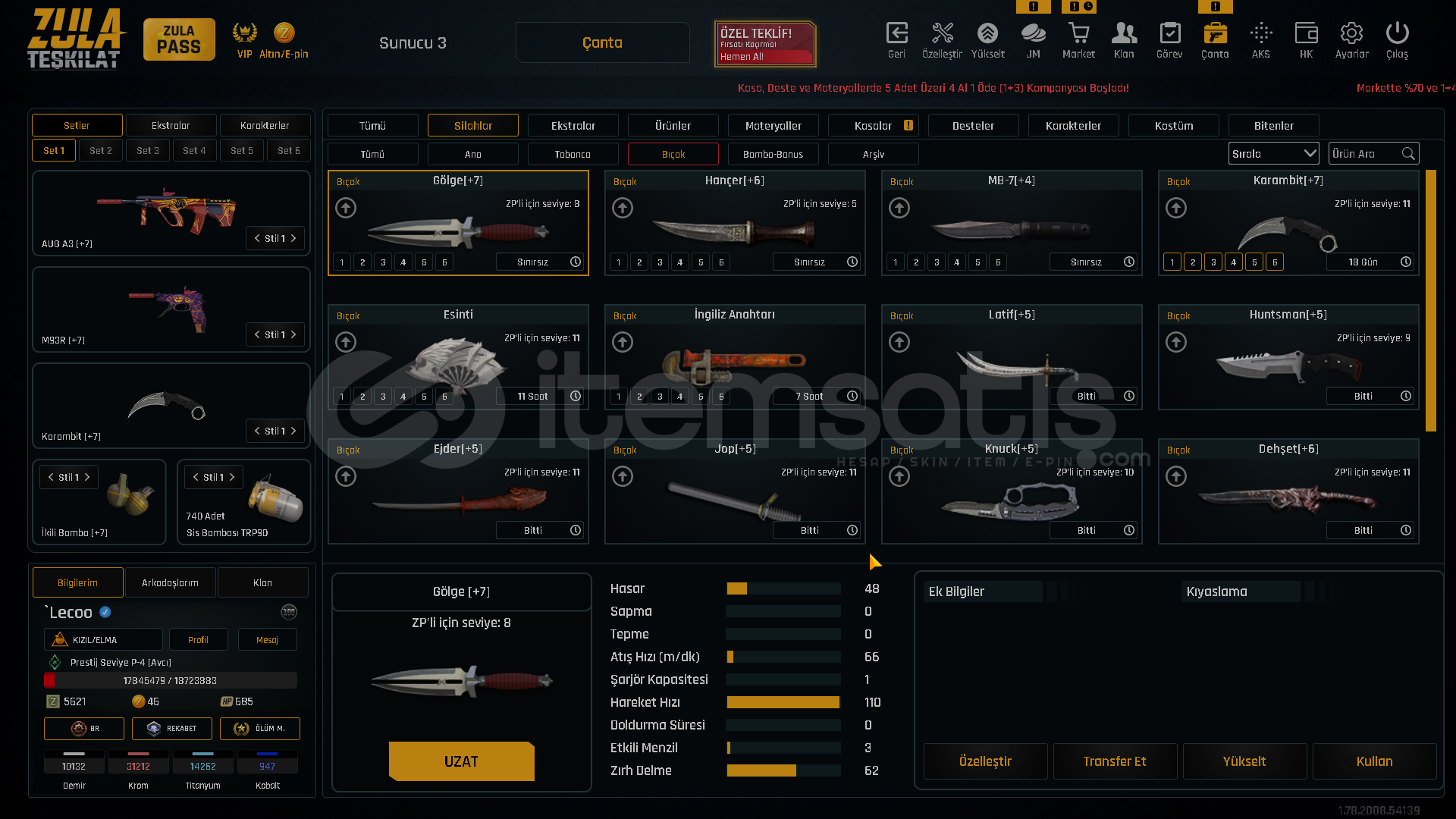Open Ayarlar settings gear
This screenshot has height=819, width=1456.
point(1351,33)
